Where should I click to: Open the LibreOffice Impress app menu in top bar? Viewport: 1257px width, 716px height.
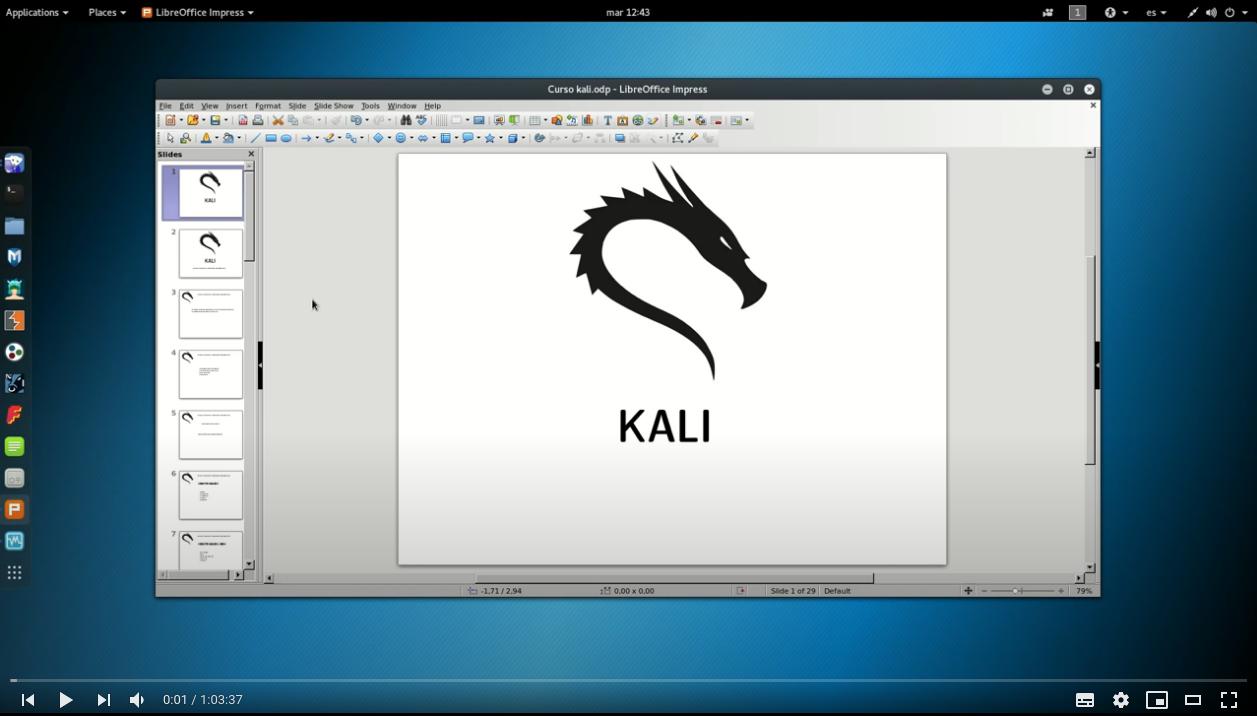198,12
